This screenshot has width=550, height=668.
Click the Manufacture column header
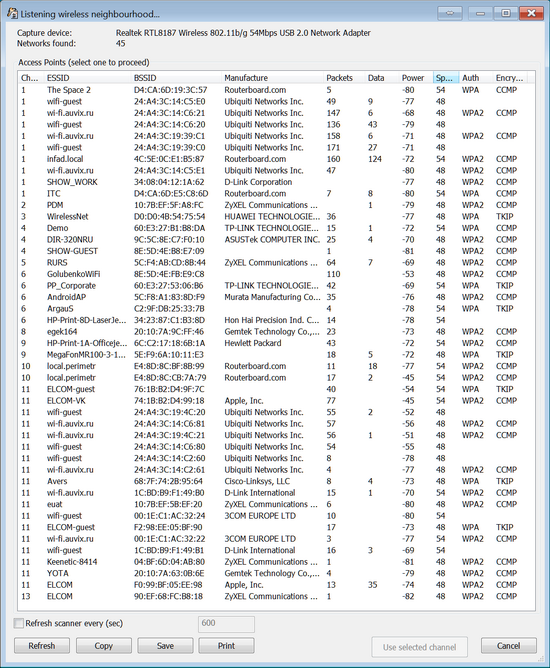[272, 78]
